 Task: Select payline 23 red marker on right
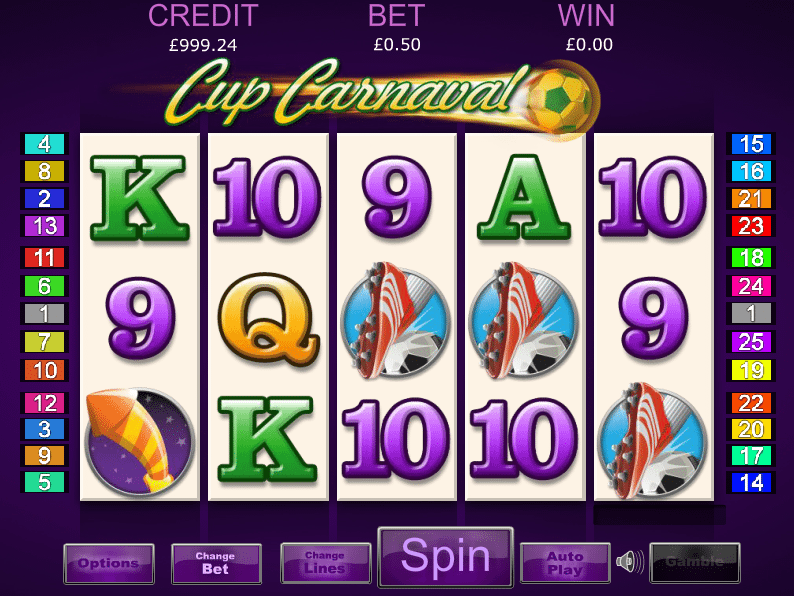tap(751, 226)
